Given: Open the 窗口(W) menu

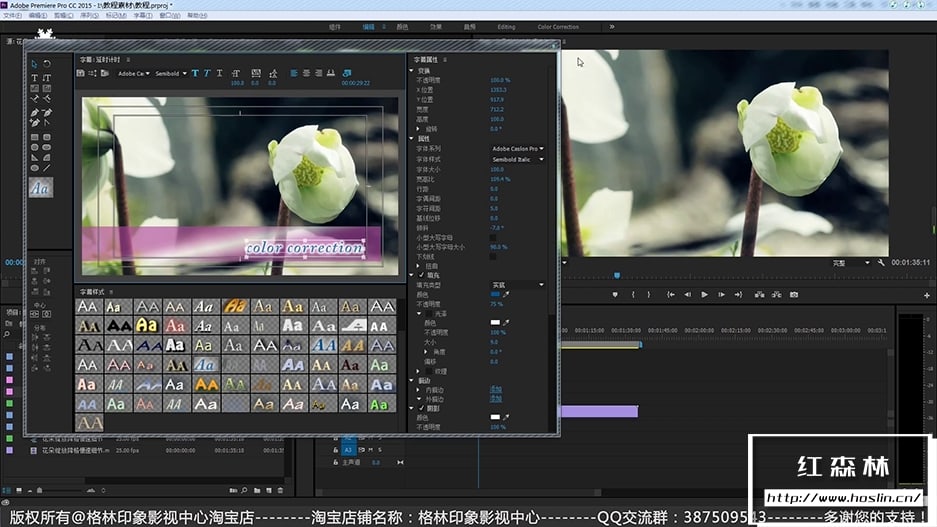Looking at the screenshot, I should click(x=170, y=16).
